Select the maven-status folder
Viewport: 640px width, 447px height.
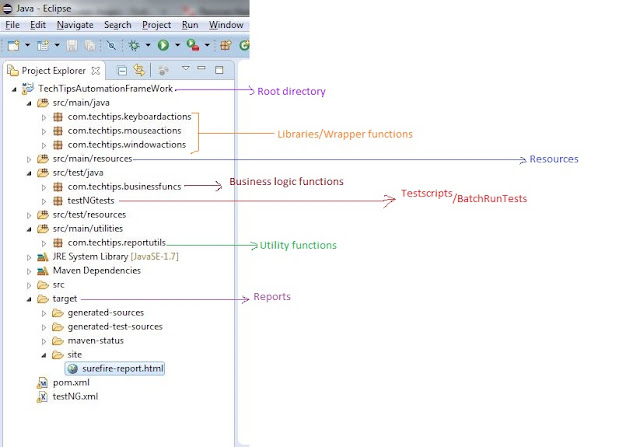(x=96, y=340)
